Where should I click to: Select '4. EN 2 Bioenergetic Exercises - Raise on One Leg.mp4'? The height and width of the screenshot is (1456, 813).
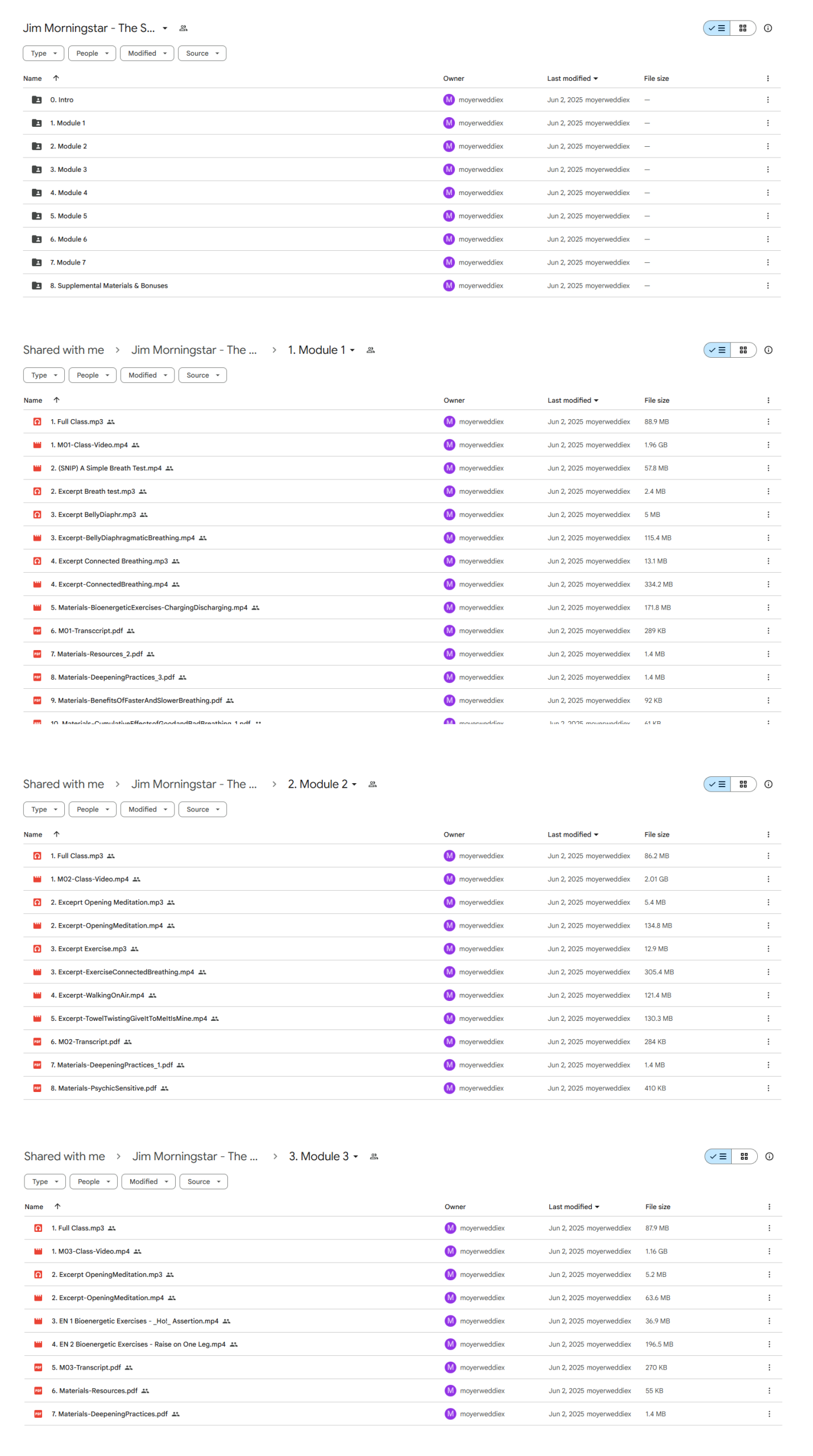point(403,1343)
